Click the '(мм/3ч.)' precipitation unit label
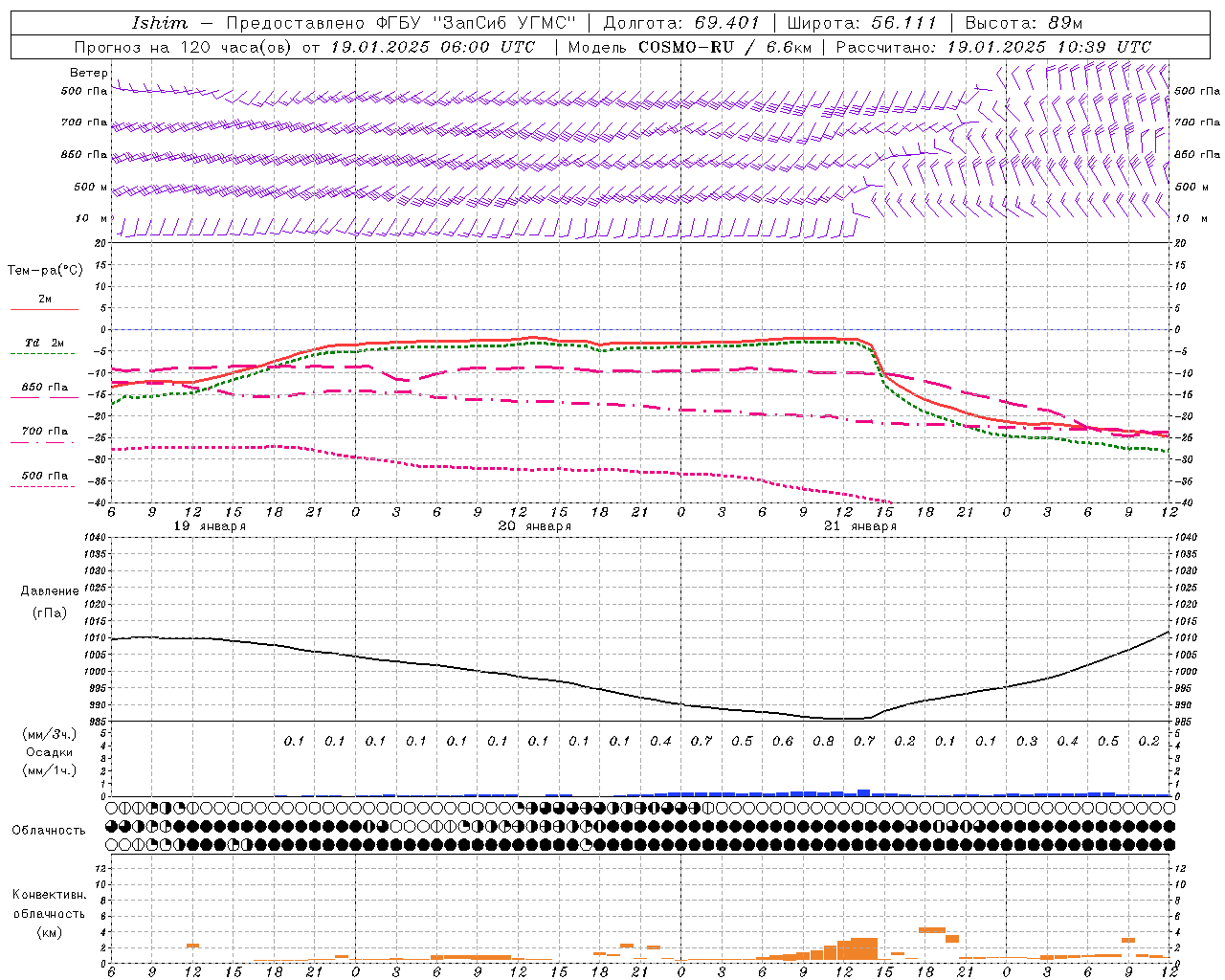Screen dimensions: 1225x980 pos(50,734)
